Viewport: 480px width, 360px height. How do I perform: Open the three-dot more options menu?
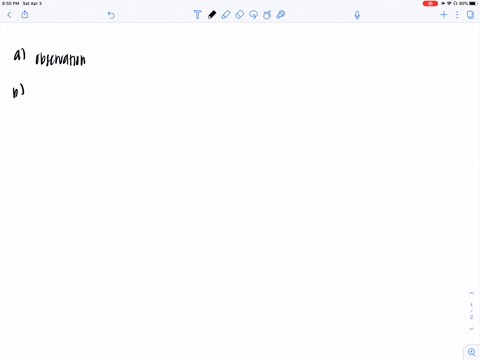coord(457,15)
